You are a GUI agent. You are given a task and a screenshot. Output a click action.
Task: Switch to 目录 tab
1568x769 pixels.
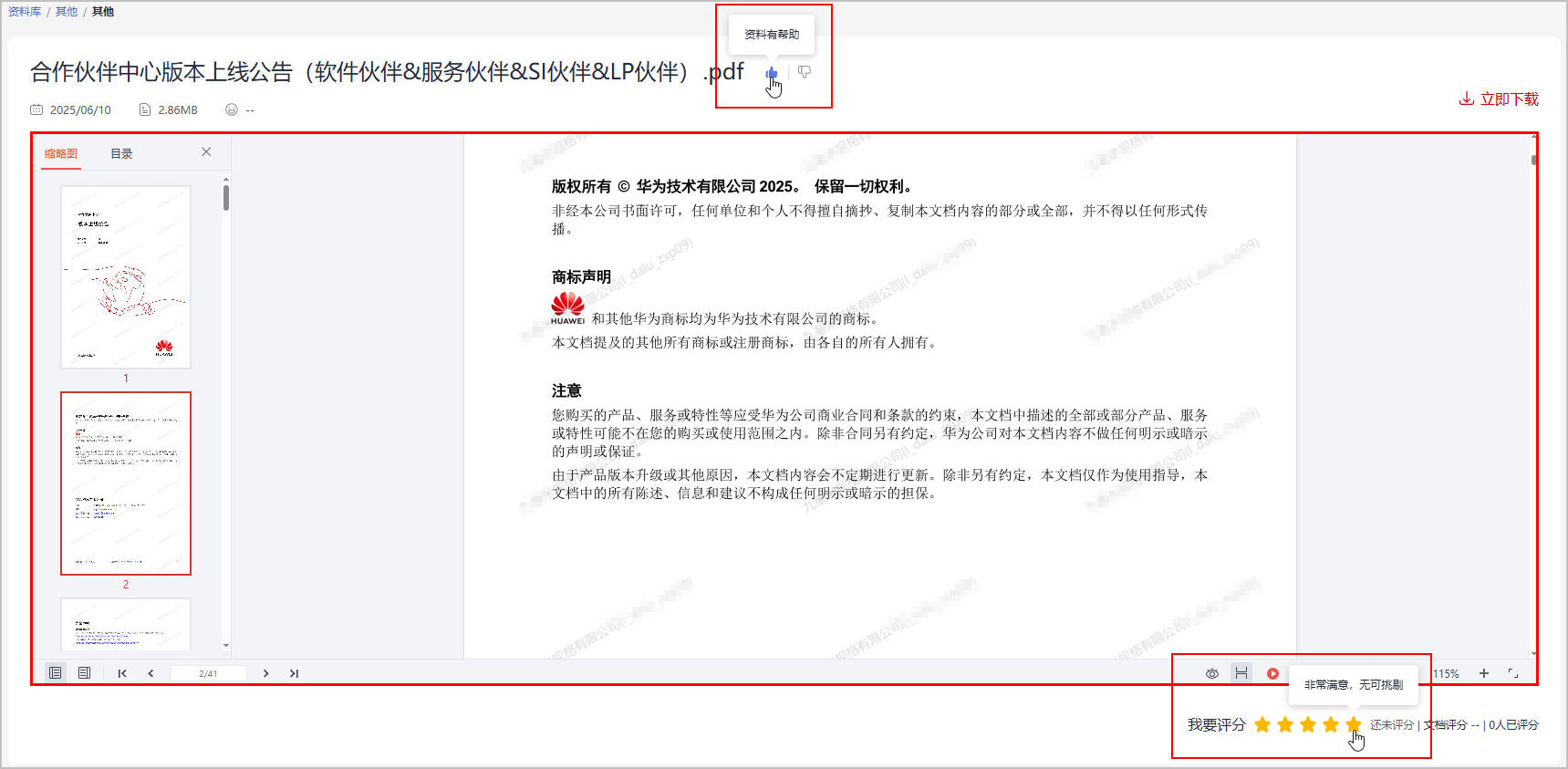(x=121, y=153)
